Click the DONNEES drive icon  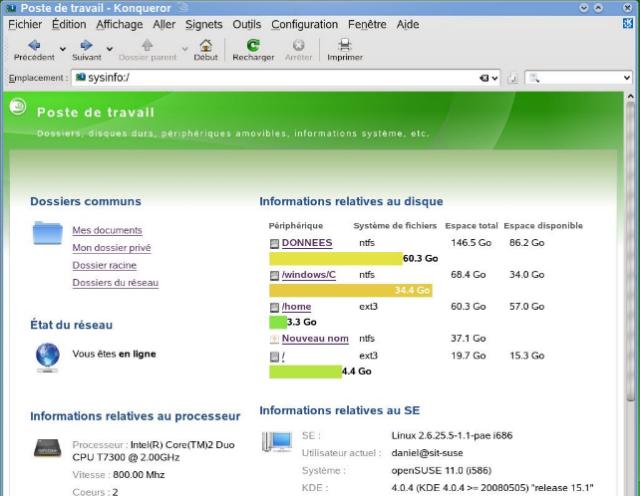(x=274, y=244)
